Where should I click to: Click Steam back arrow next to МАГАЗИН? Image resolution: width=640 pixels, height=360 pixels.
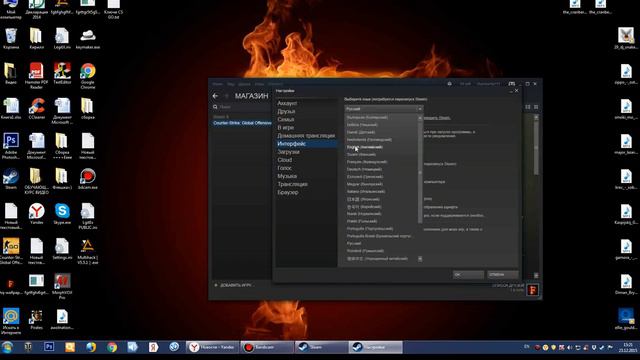coord(216,96)
